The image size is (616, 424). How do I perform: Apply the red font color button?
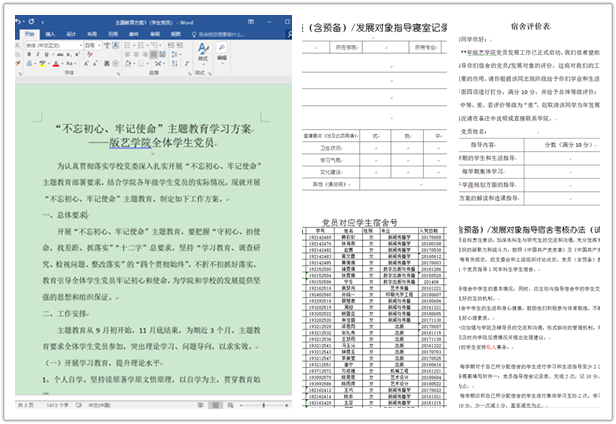56,63
